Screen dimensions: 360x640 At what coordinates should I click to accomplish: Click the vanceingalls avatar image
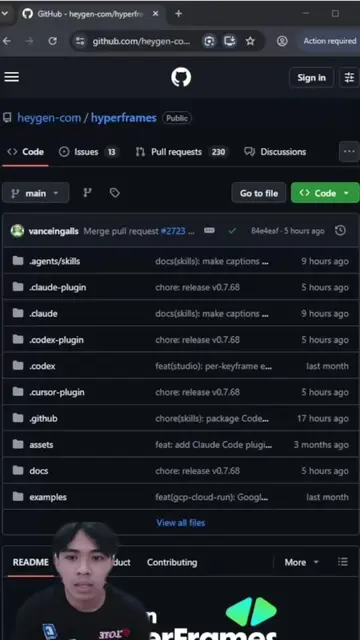coord(17,231)
